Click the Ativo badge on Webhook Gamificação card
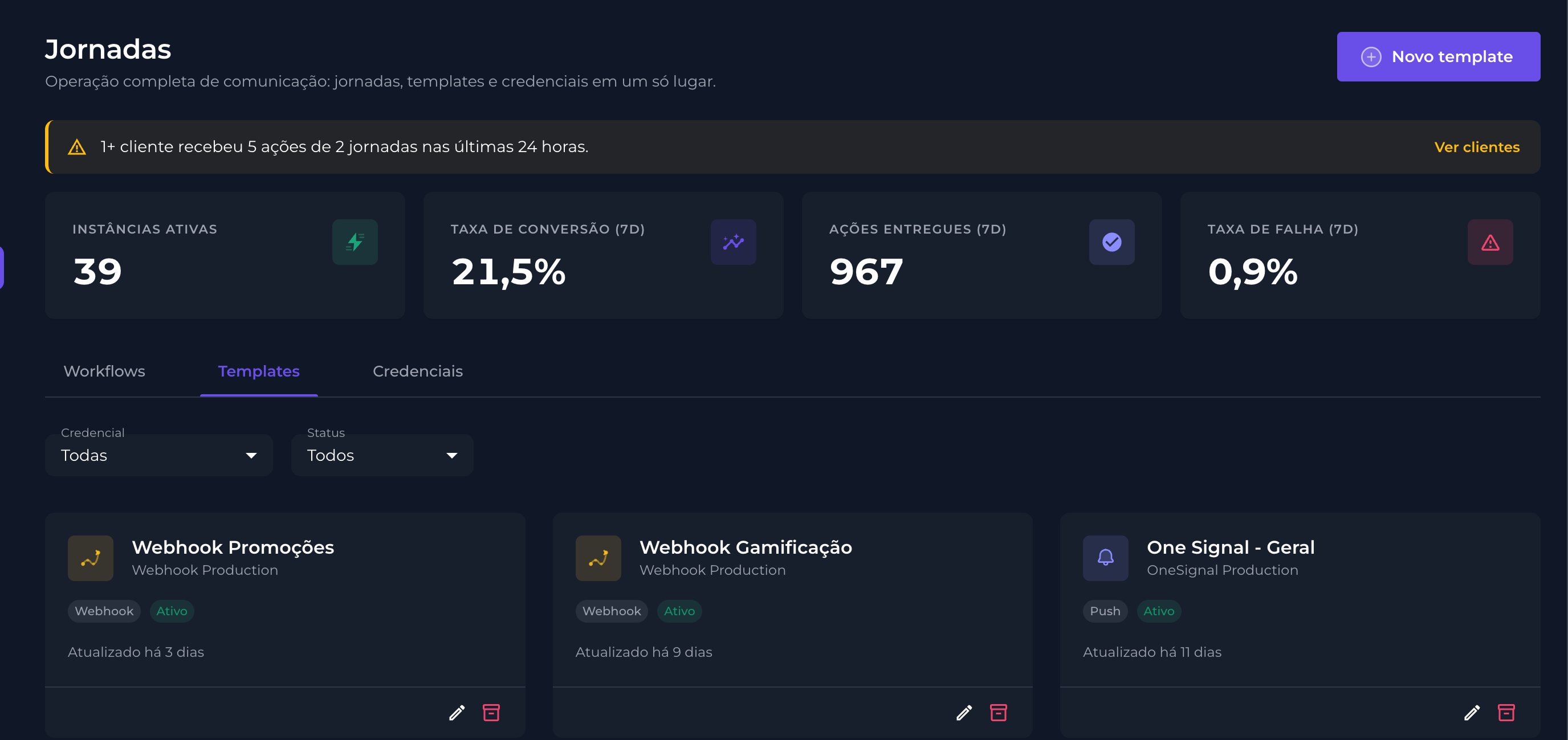Screen dimensions: 1568x740 coord(679,611)
